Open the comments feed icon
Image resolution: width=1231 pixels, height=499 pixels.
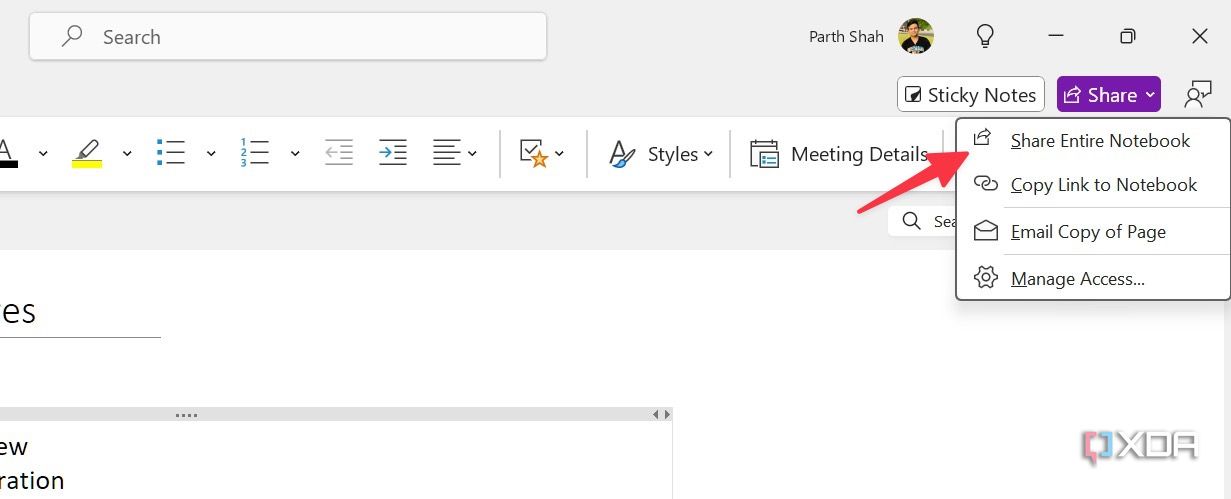[x=1198, y=95]
